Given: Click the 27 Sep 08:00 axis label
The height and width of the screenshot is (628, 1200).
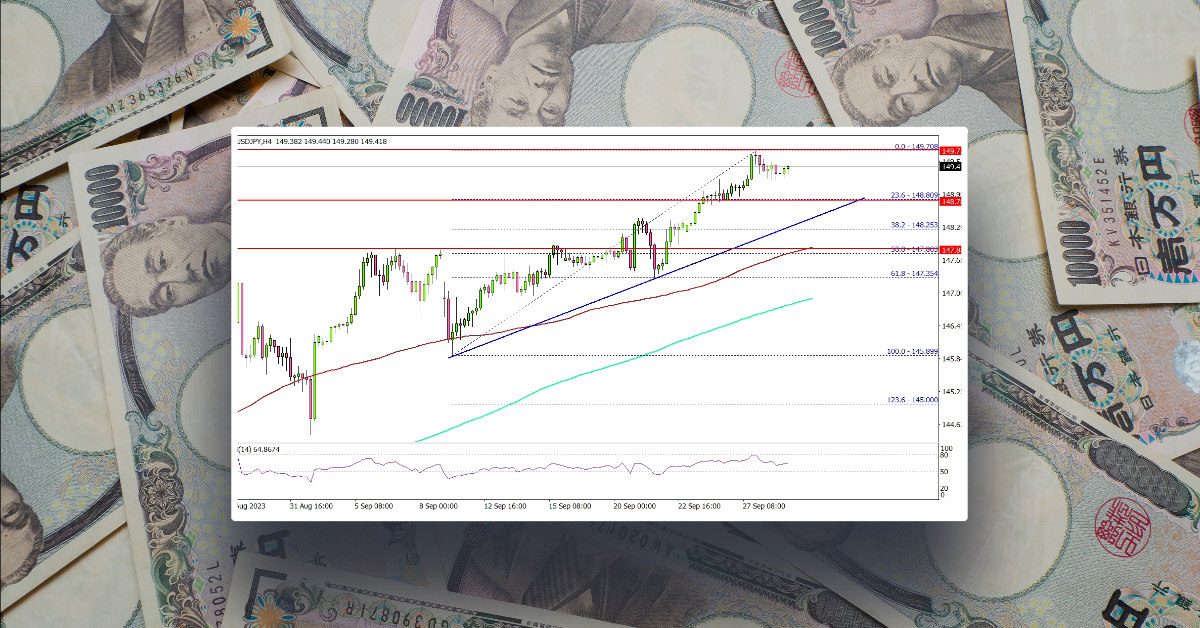Looking at the screenshot, I should tap(764, 506).
